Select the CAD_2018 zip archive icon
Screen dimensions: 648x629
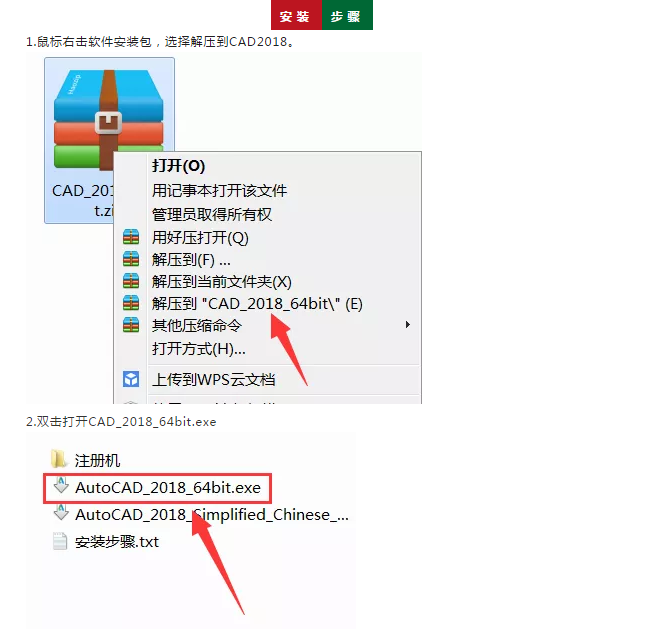click(108, 120)
